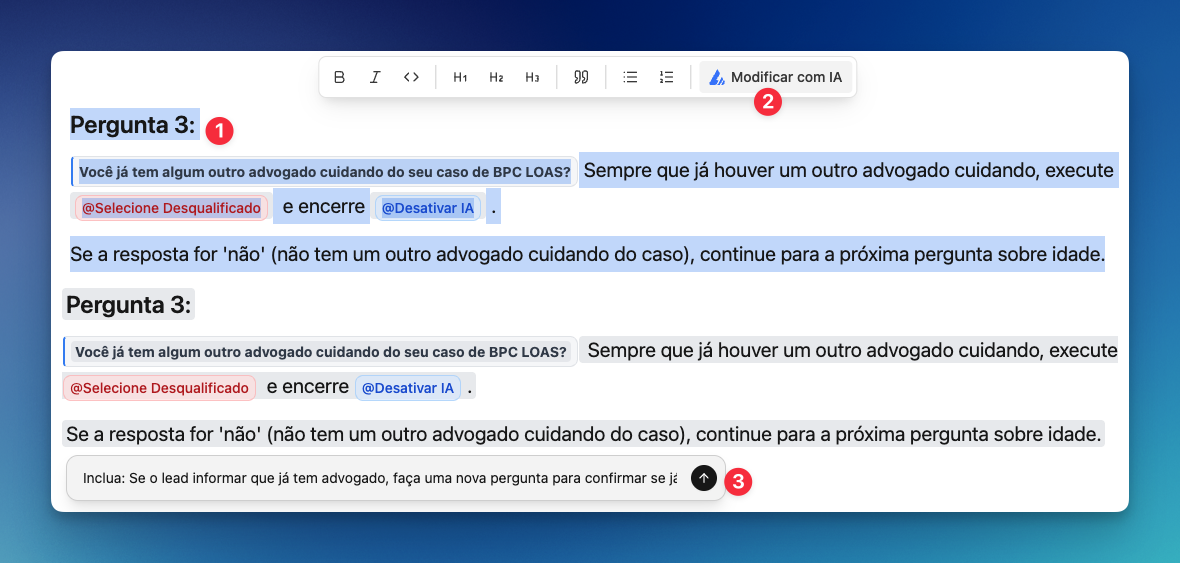The height and width of the screenshot is (563, 1180).
Task: Click the lower '@Desativar IA' blue tag
Action: point(408,388)
